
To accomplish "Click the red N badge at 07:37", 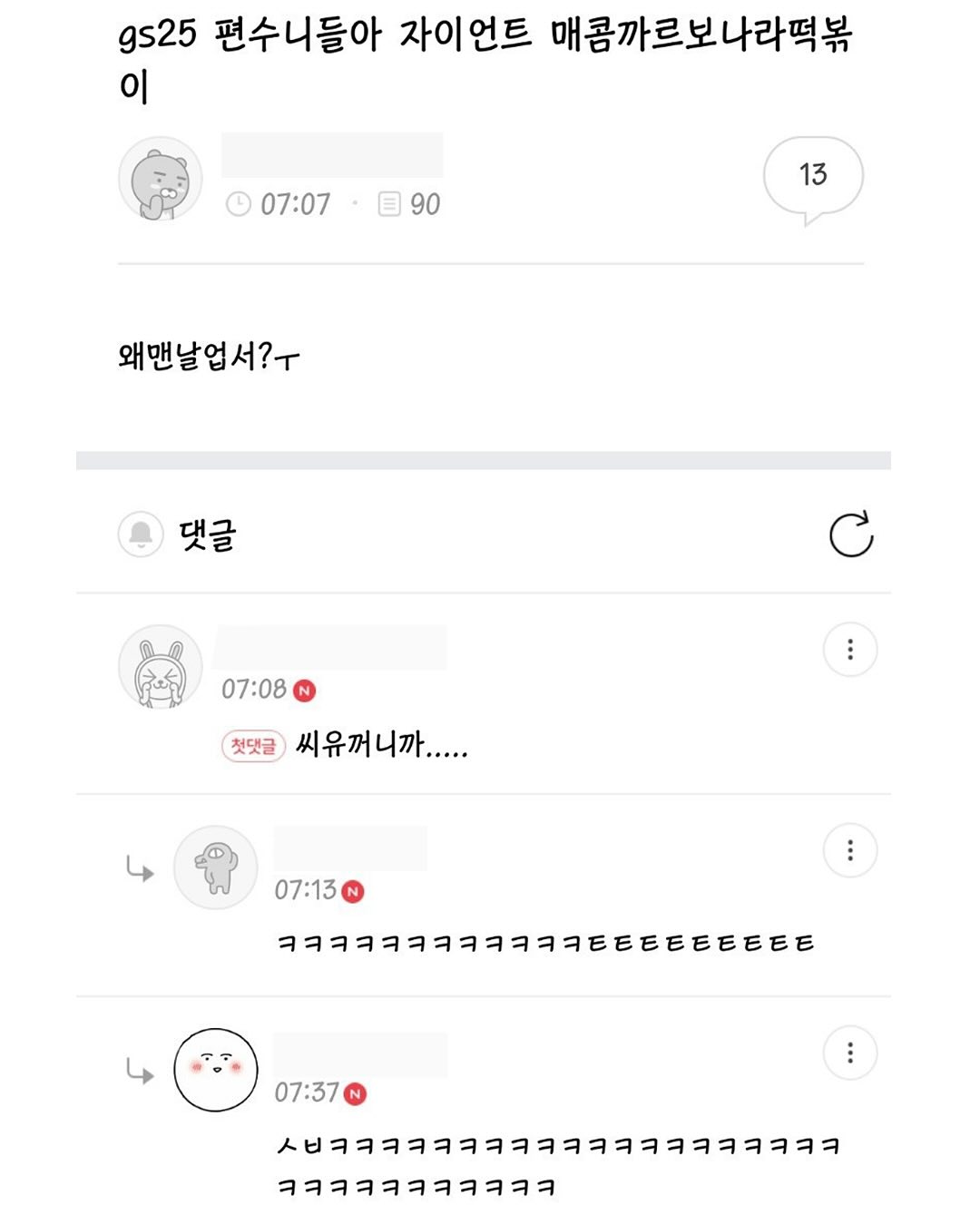I will click(x=356, y=1094).
